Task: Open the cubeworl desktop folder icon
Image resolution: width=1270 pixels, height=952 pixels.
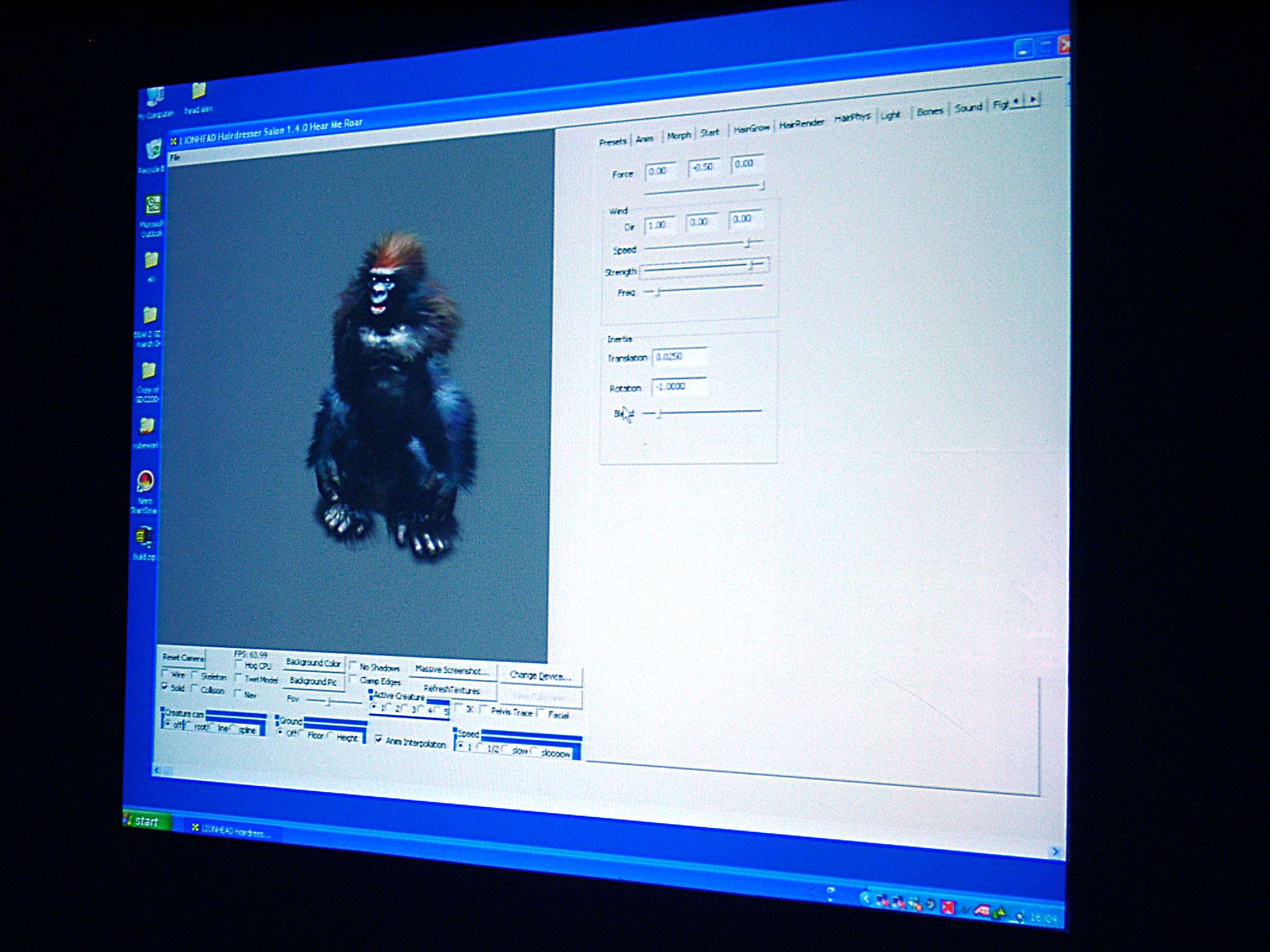Action: [x=147, y=426]
